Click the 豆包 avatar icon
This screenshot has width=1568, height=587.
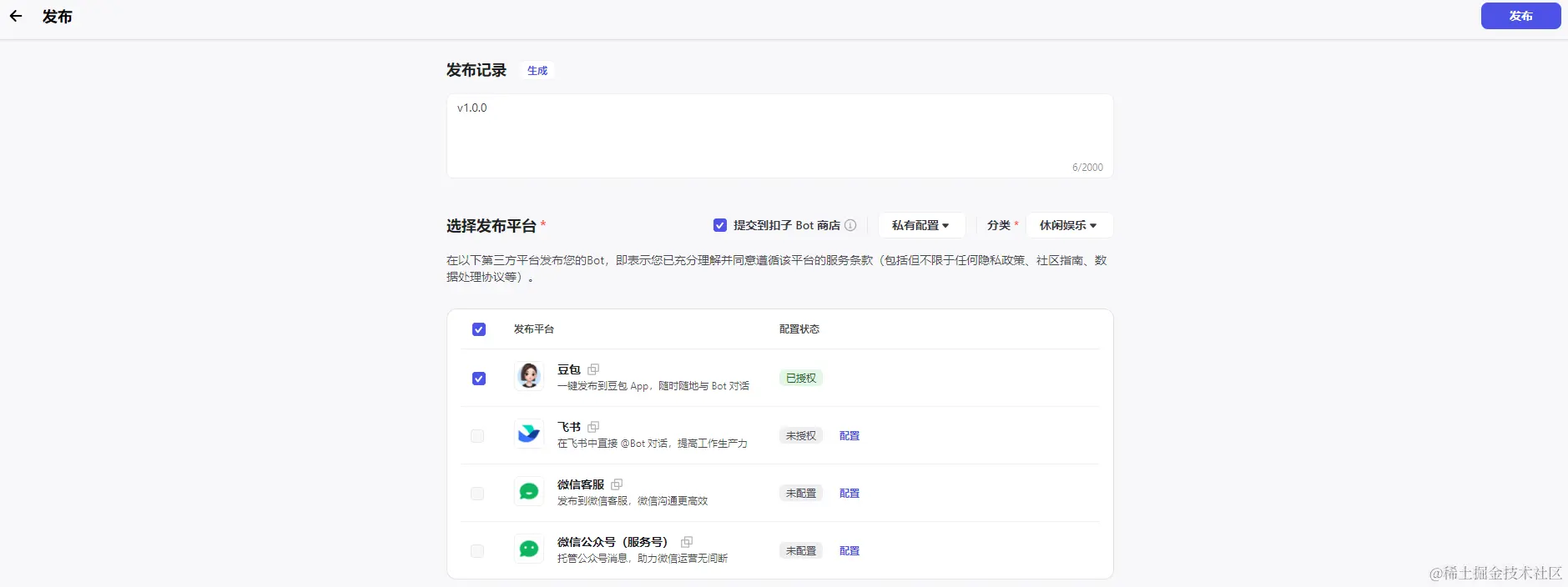pos(529,377)
